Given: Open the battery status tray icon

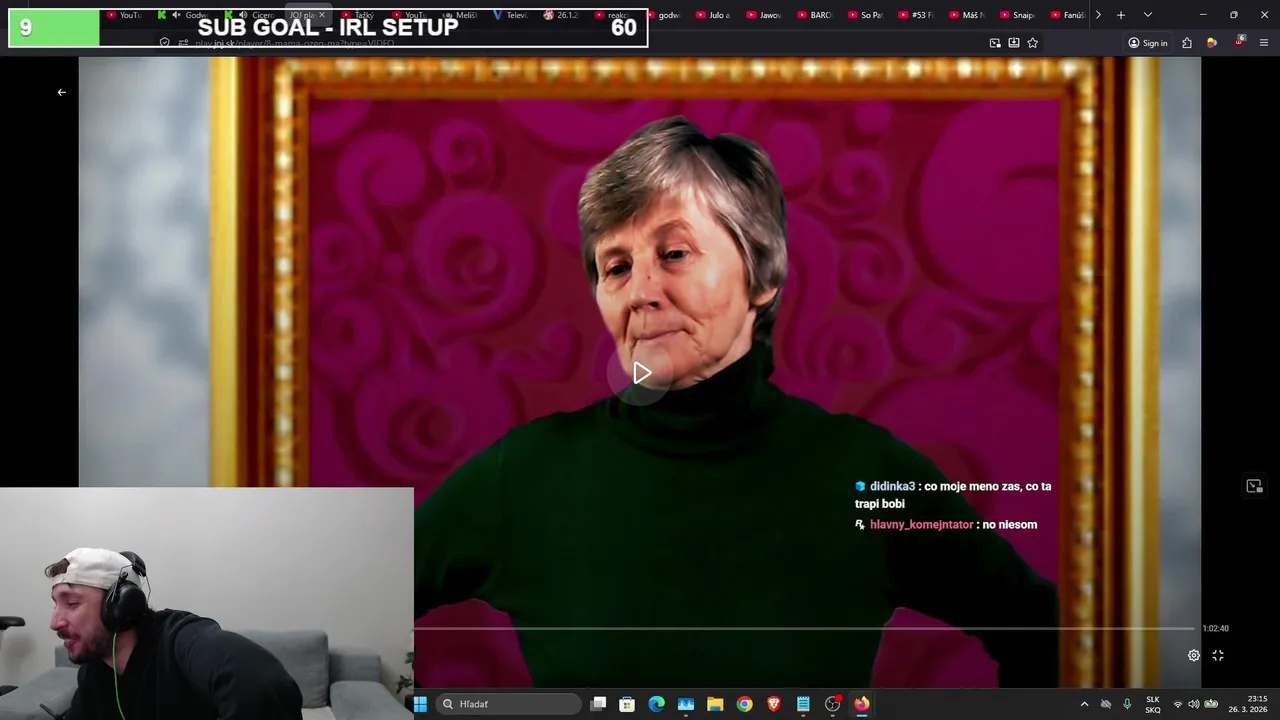Looking at the screenshot, I should pos(1210,704).
